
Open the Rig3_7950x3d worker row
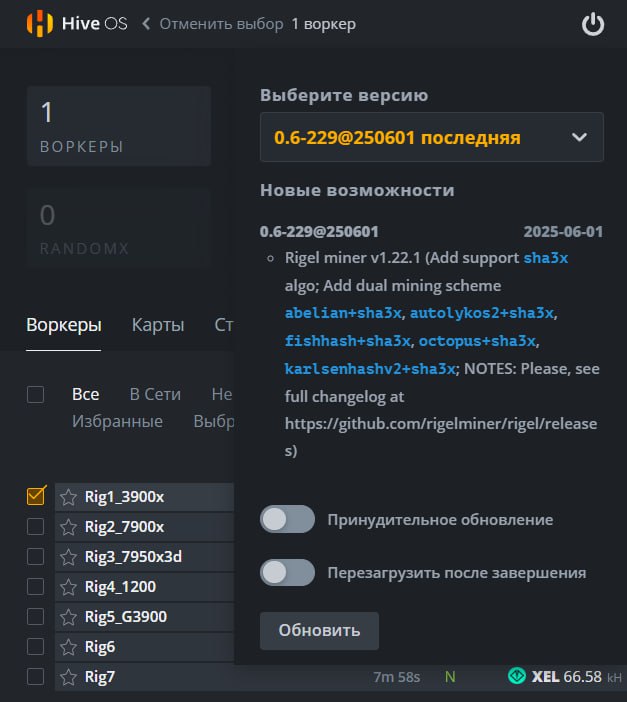144,557
